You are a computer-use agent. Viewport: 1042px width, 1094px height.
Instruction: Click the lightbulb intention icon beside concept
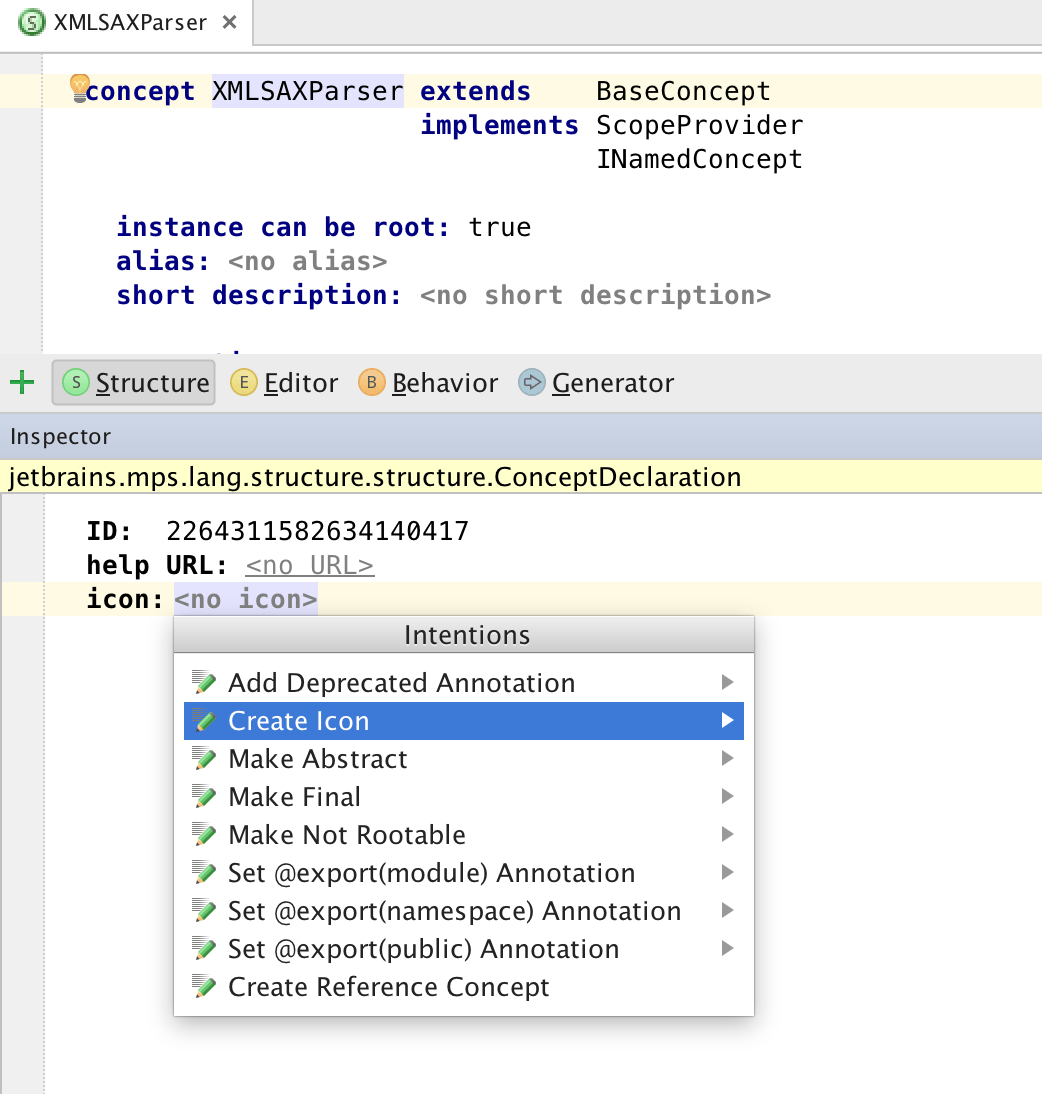point(79,88)
